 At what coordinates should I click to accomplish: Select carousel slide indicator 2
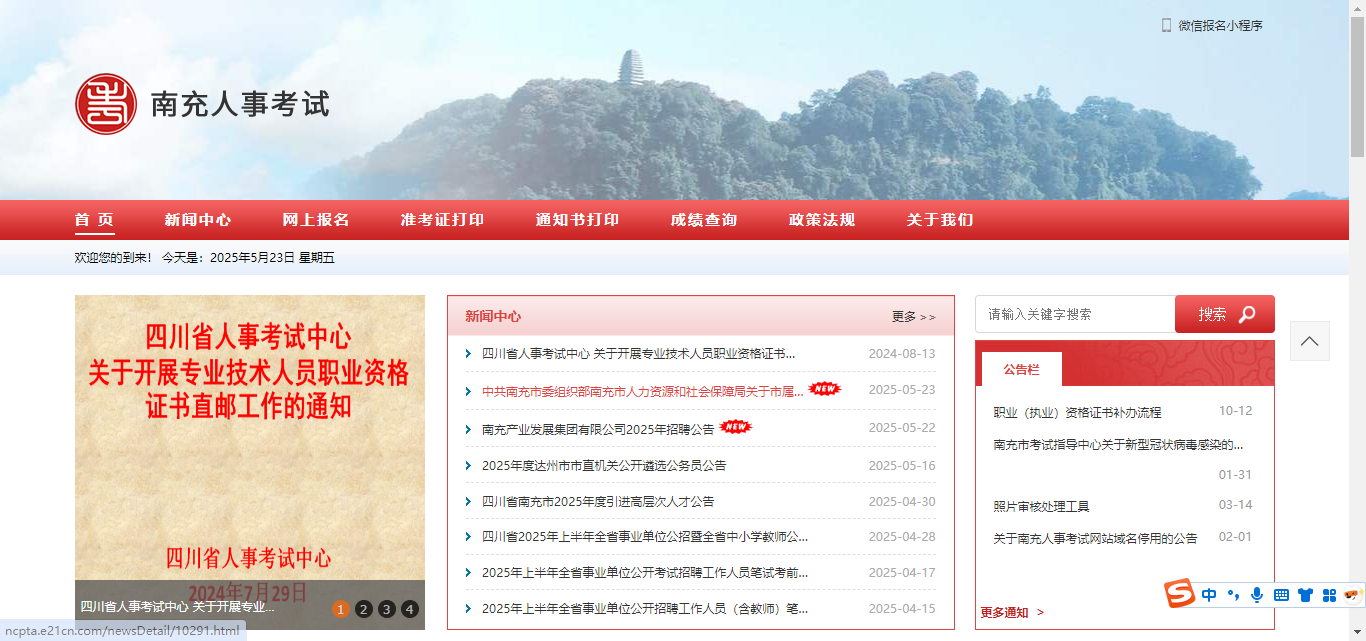[x=363, y=609]
